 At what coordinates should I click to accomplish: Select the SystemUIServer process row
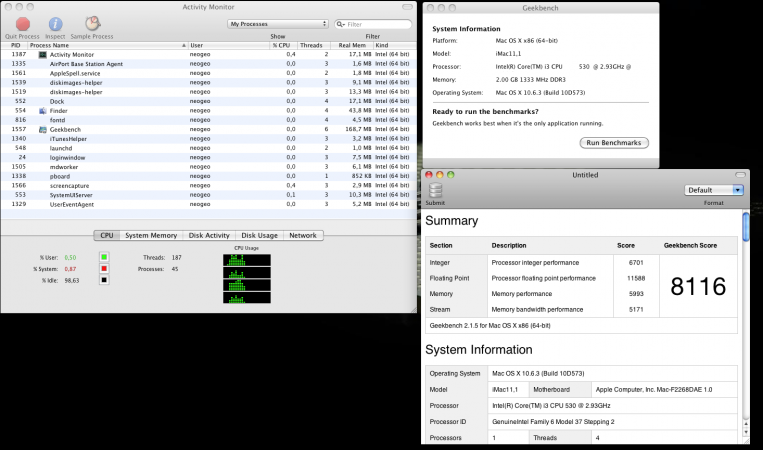tap(208, 195)
